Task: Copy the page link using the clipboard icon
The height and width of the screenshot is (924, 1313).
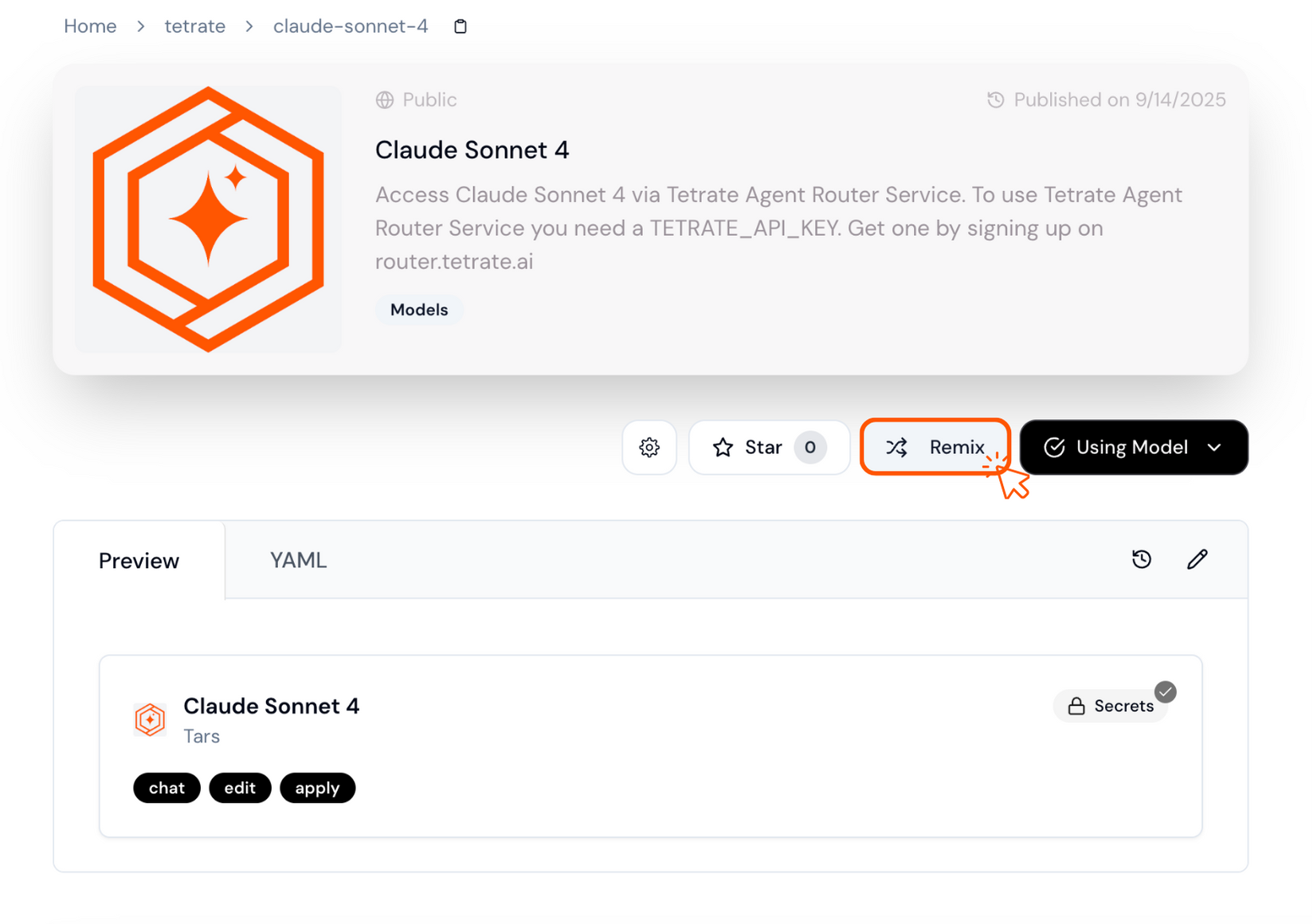Action: 460,25
